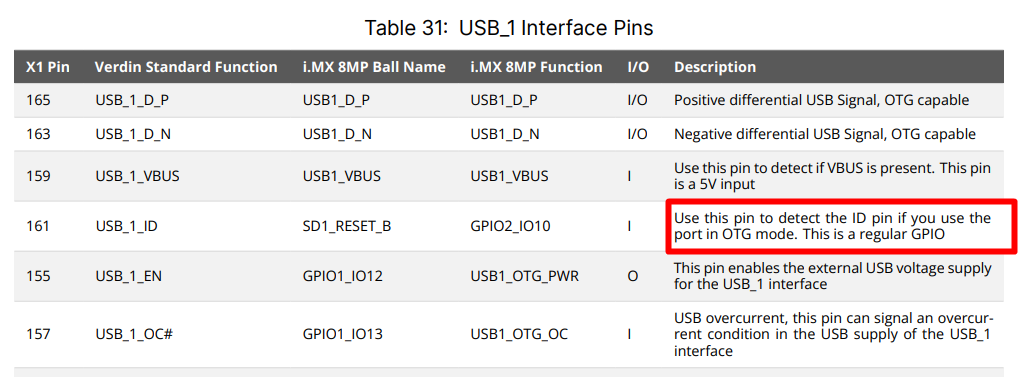
Task: Click the USB1_OTG_PWR function cell
Action: pos(525,276)
